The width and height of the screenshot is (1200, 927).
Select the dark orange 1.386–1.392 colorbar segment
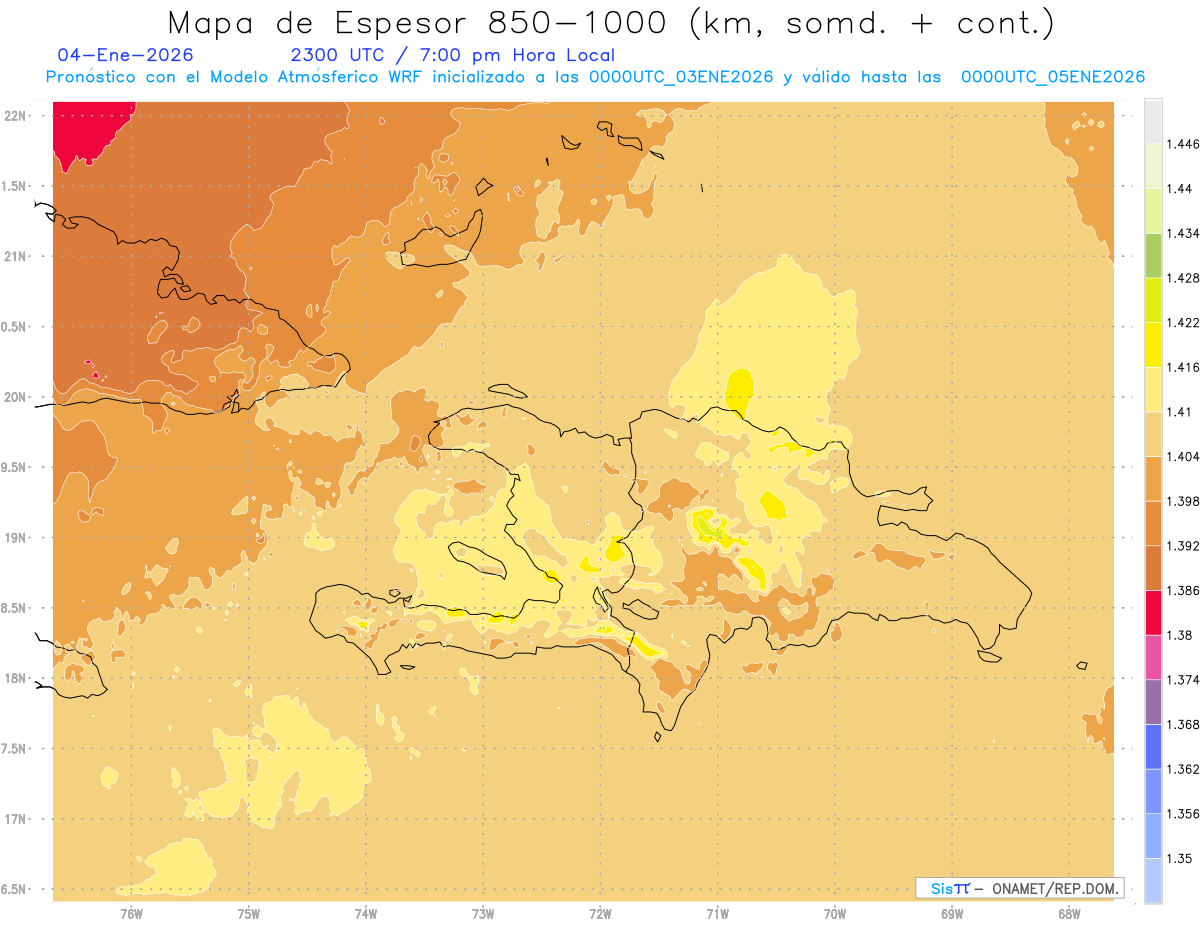1153,568
